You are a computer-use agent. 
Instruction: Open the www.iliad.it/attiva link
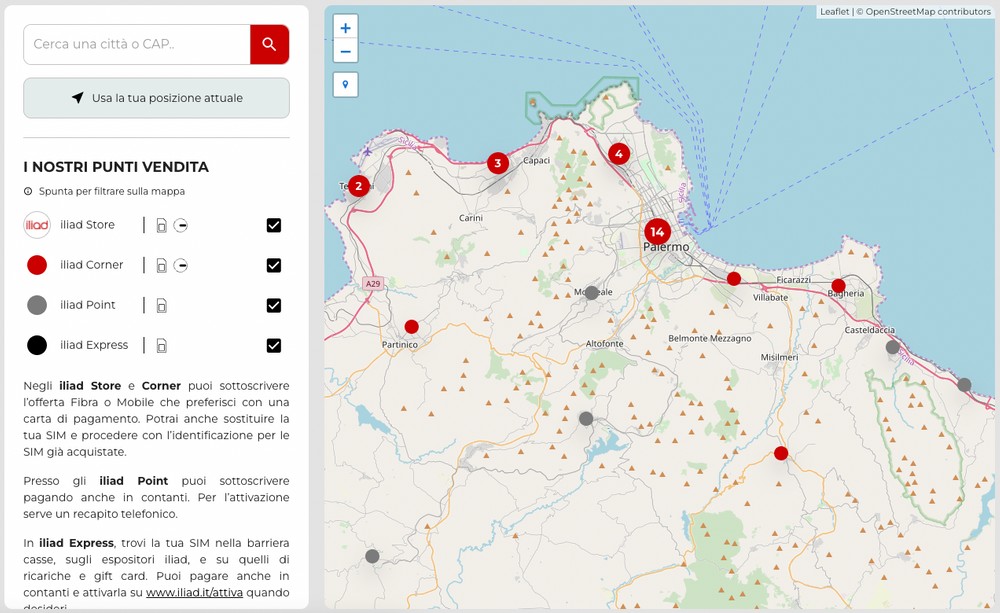coord(195,593)
